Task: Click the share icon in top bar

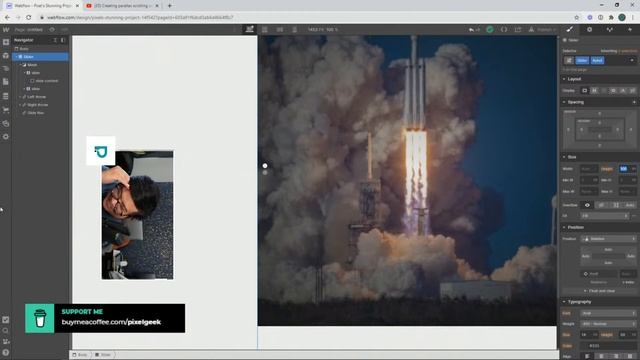Action: pos(518,29)
